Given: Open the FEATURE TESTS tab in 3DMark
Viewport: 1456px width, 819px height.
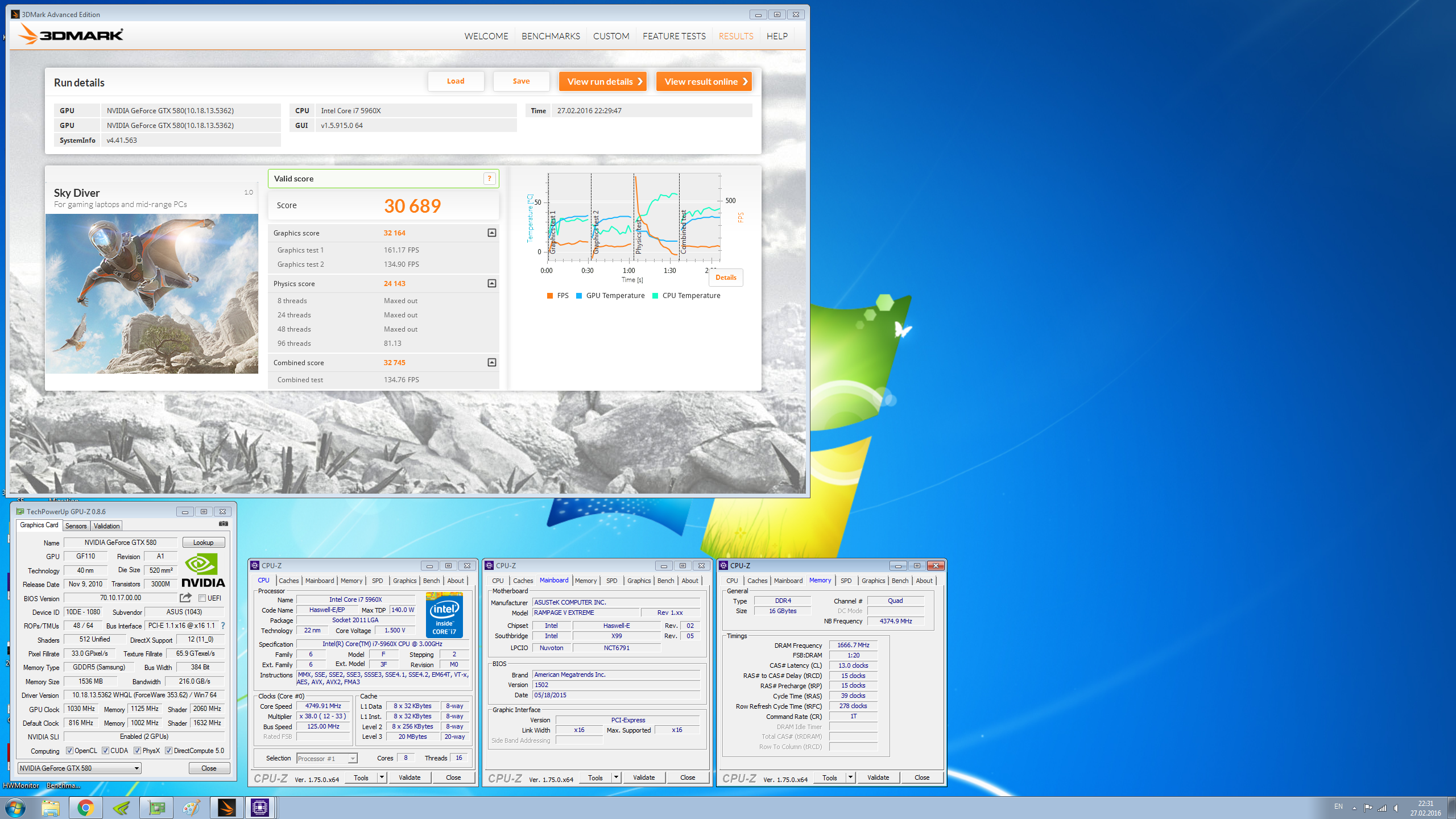Looking at the screenshot, I should [674, 36].
